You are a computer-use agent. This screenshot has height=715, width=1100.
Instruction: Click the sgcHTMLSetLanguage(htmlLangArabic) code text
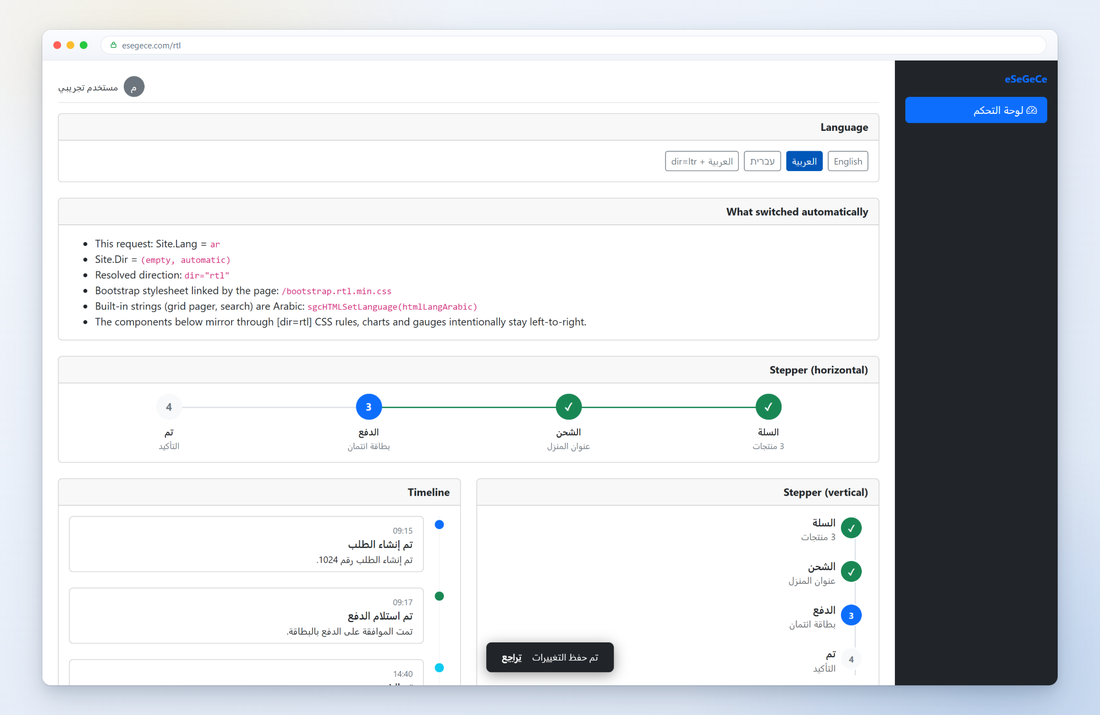click(x=392, y=307)
